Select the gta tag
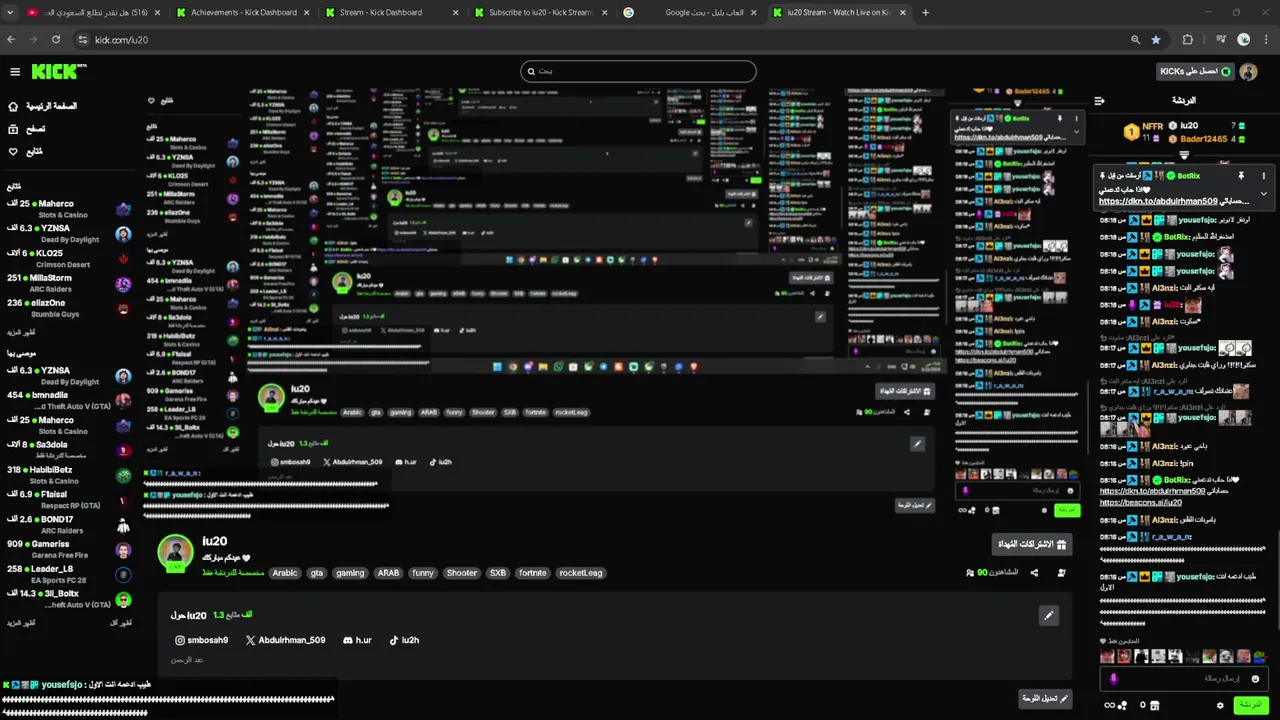Image resolution: width=1280 pixels, height=720 pixels. (x=317, y=573)
